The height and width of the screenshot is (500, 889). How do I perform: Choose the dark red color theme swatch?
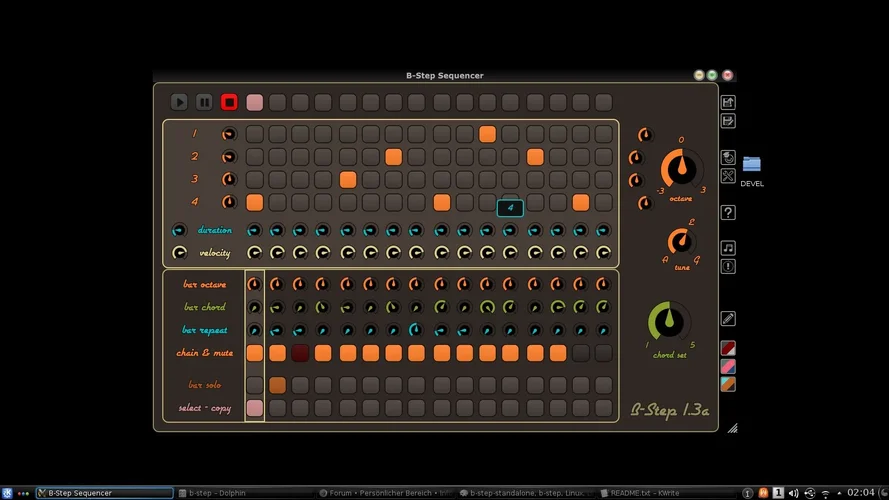pyautogui.click(x=728, y=348)
